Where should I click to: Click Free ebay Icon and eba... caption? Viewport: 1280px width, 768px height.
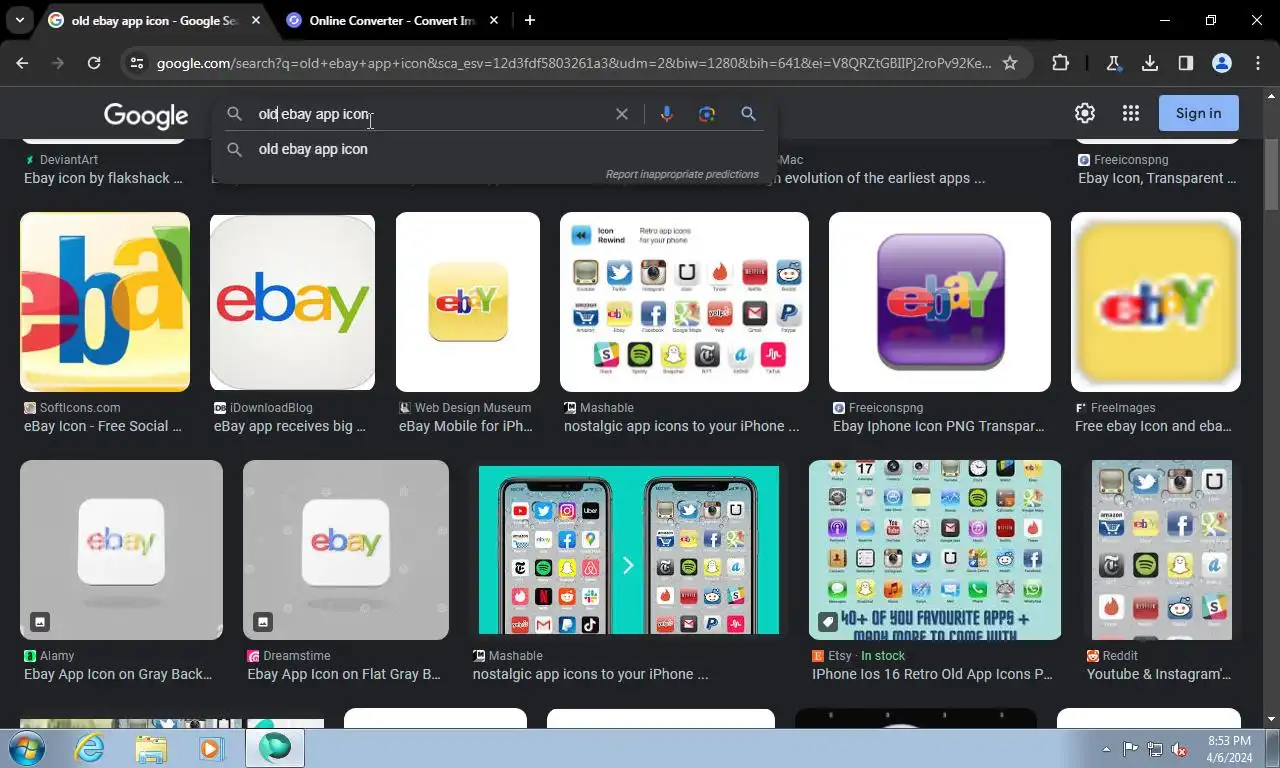pyautogui.click(x=1153, y=426)
